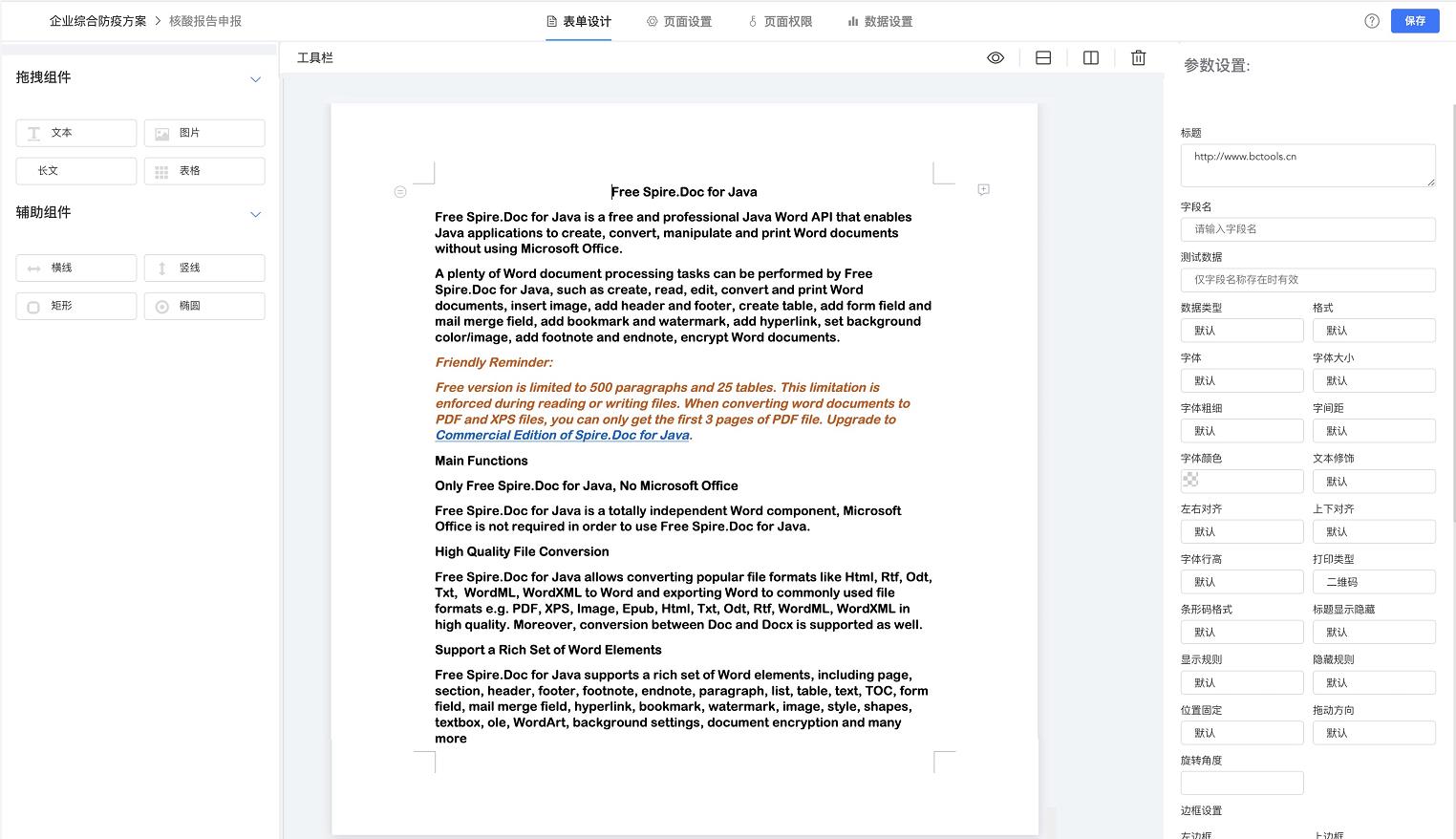Click the circle icon left of document title

pyautogui.click(x=400, y=192)
